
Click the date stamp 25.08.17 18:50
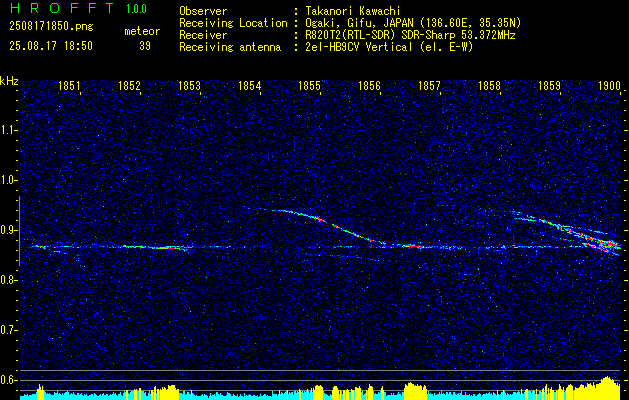51,46
